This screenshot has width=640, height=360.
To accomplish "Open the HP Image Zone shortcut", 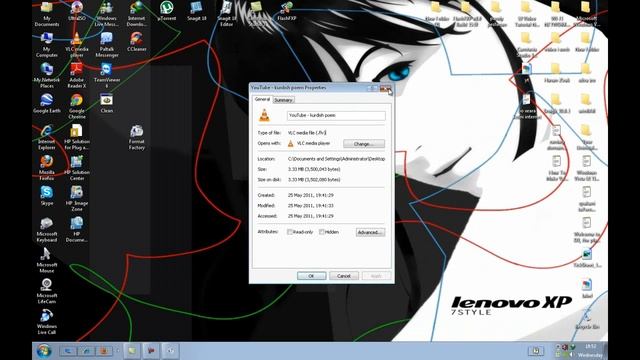I will [77, 199].
